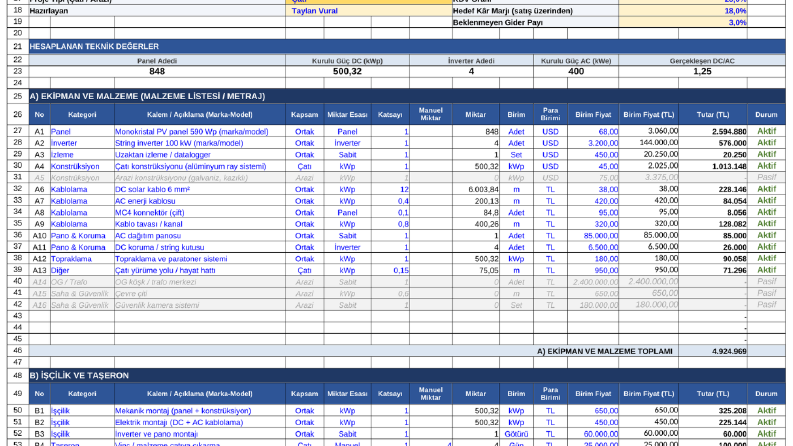Click row header number 46
The height and width of the screenshot is (446, 793).
pos(18,350)
